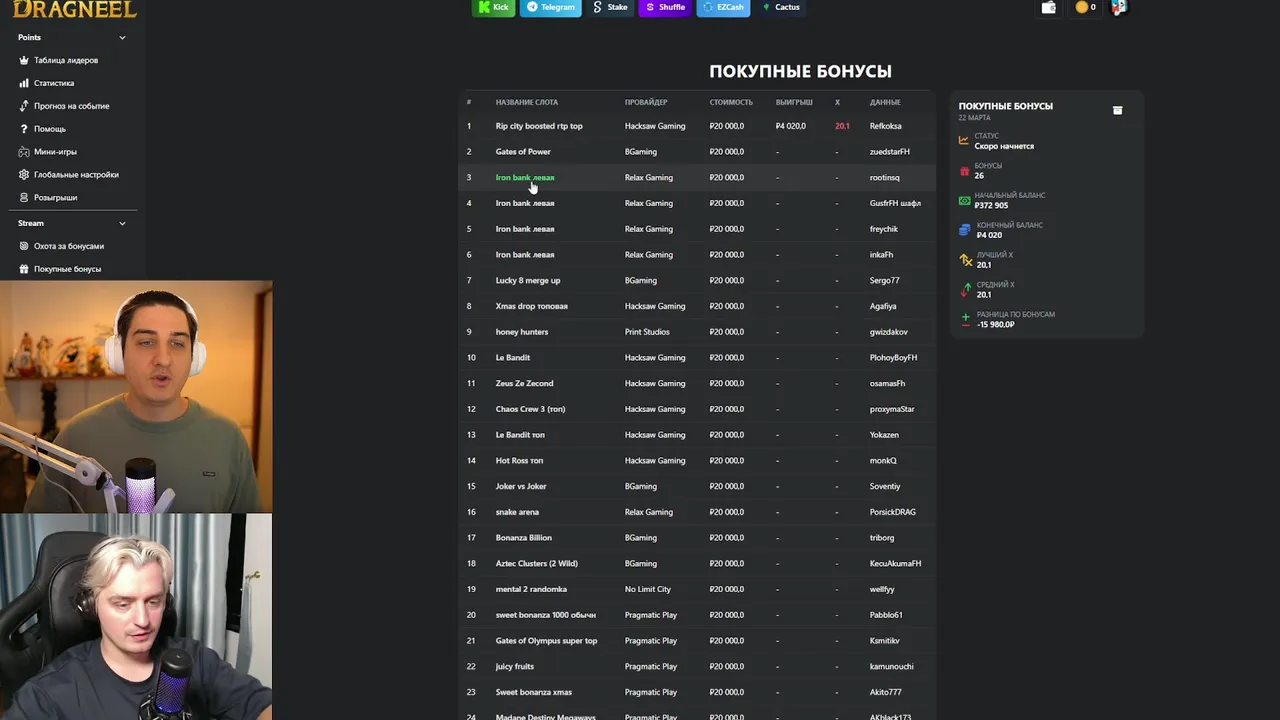Click the webcam of streamer with white headphones
Screen dimensions: 1280x720
coord(136,396)
